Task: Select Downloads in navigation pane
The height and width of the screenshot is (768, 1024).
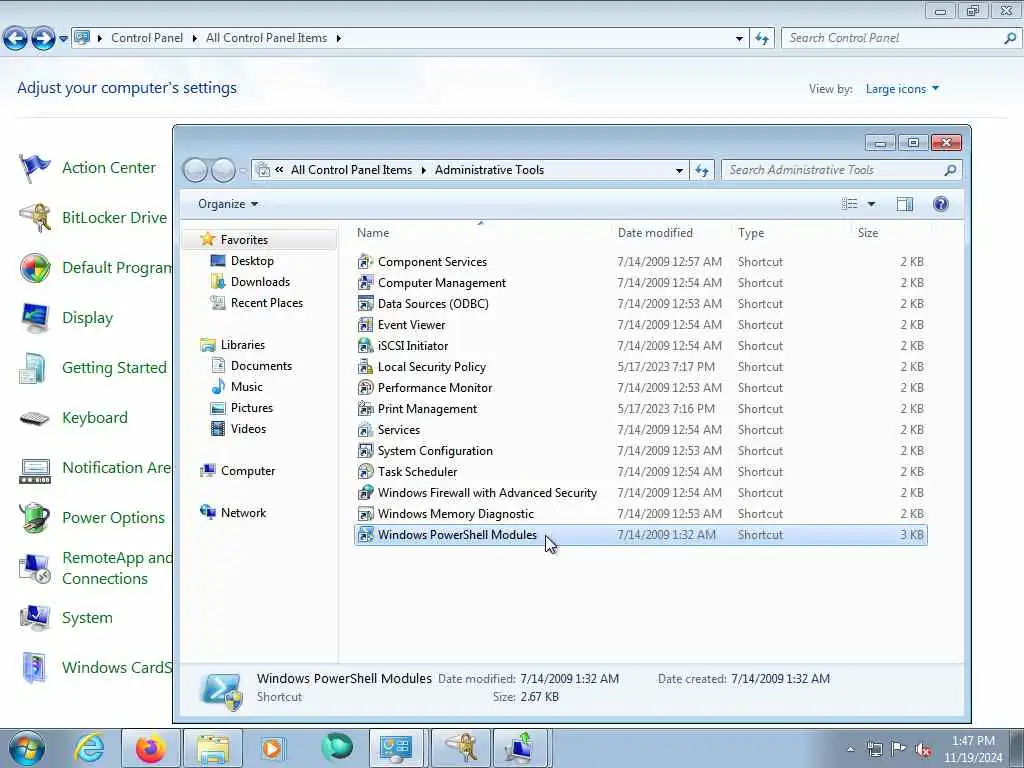Action: (260, 282)
